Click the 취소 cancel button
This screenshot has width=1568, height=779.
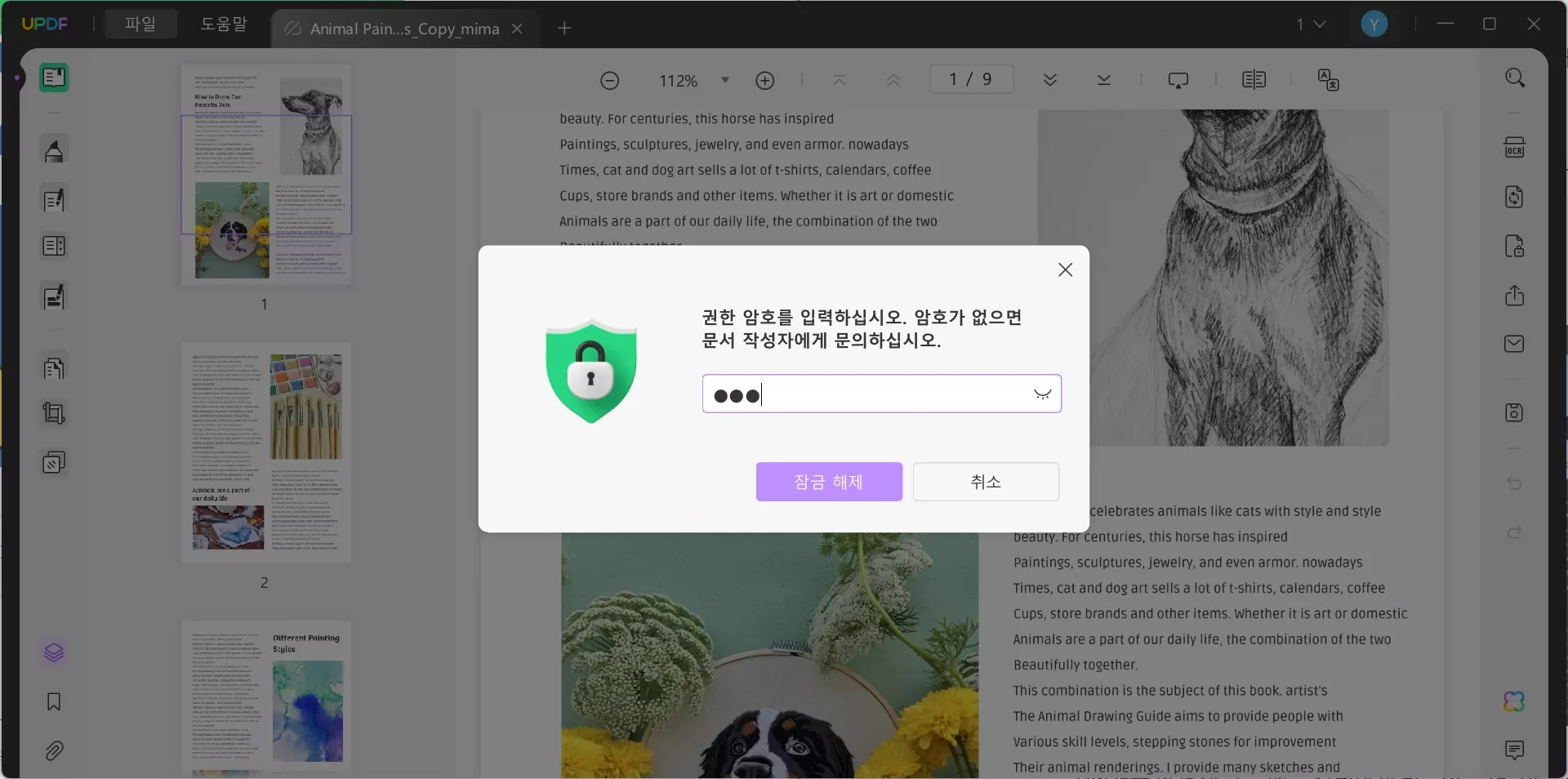pyautogui.click(x=986, y=482)
